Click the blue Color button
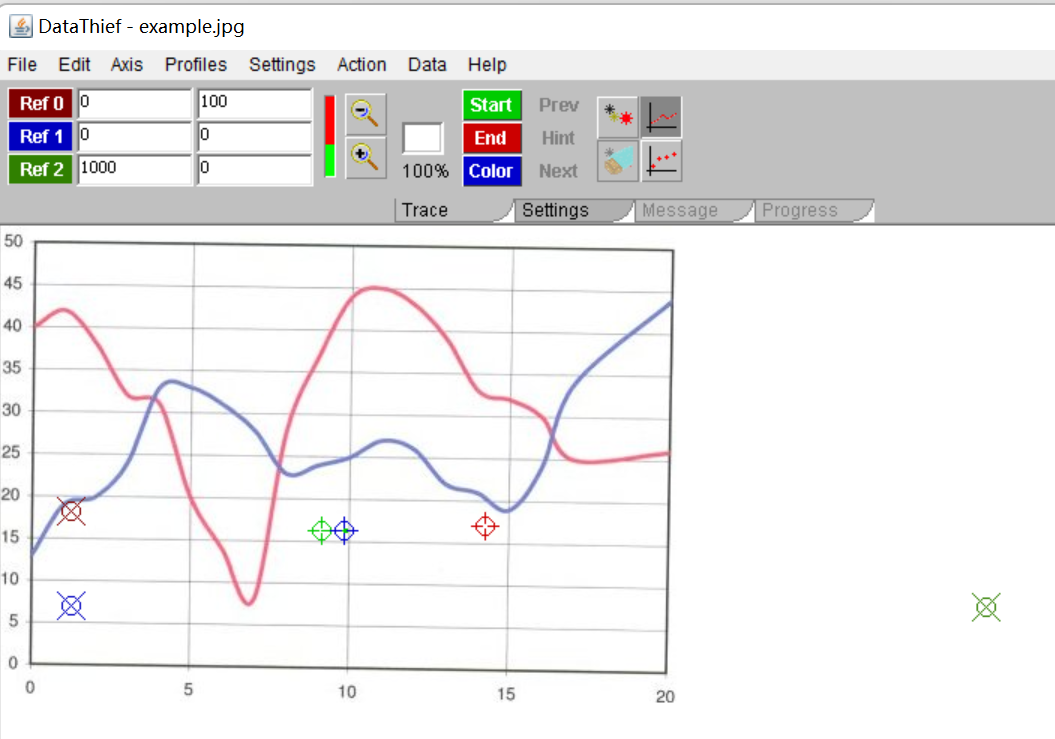This screenshot has height=739, width=1055. (492, 171)
